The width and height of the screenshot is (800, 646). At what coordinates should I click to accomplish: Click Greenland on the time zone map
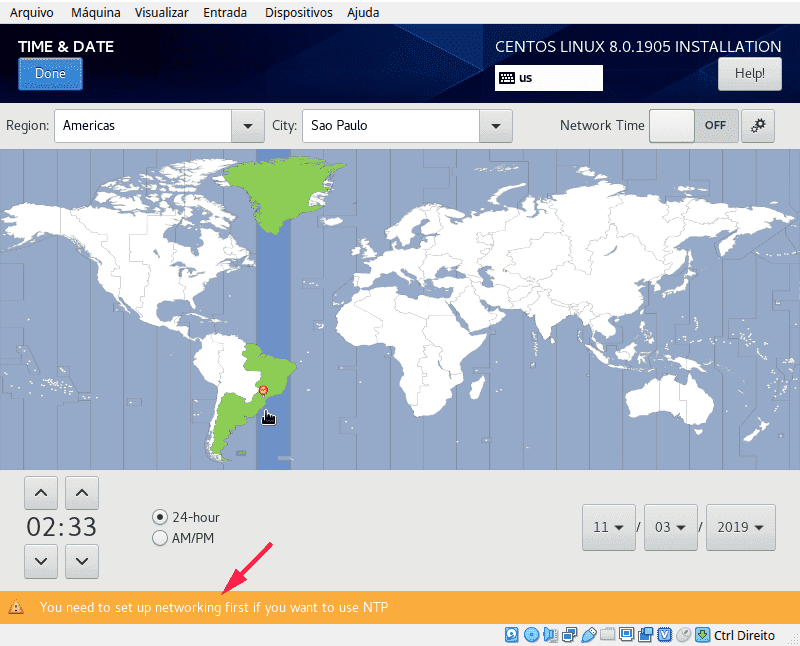[281, 190]
